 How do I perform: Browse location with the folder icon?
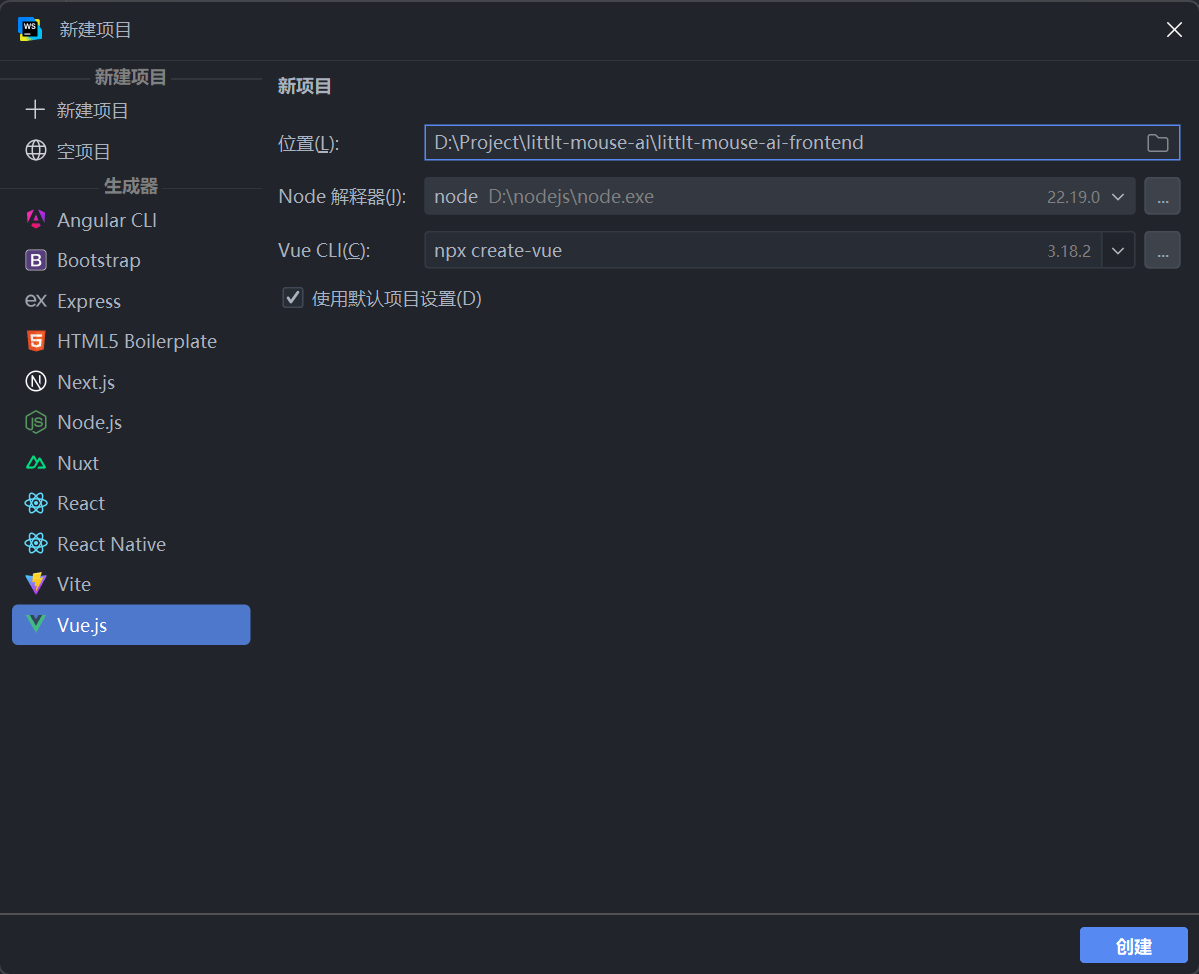(1158, 143)
